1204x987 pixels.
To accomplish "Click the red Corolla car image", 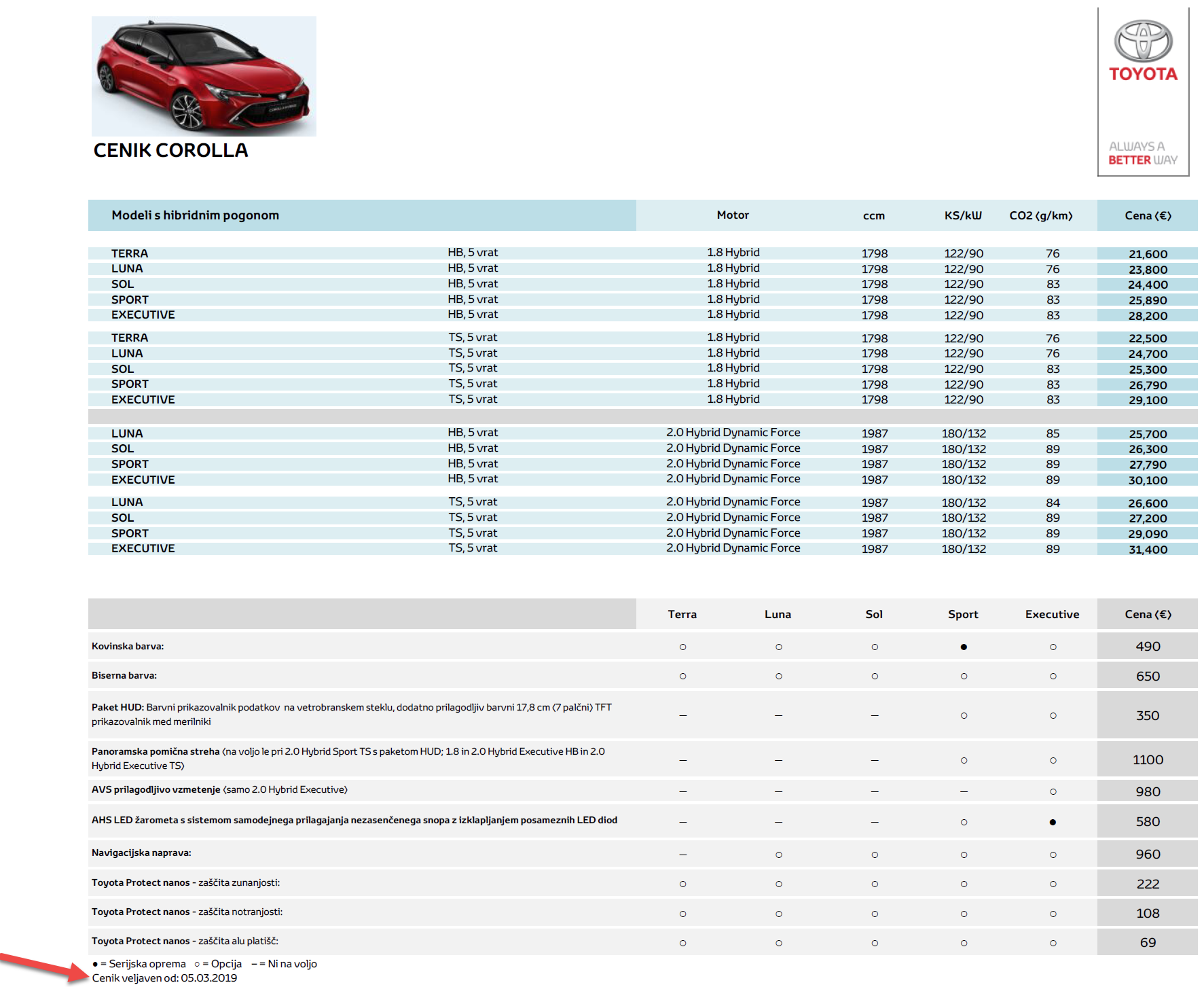I will point(204,76).
